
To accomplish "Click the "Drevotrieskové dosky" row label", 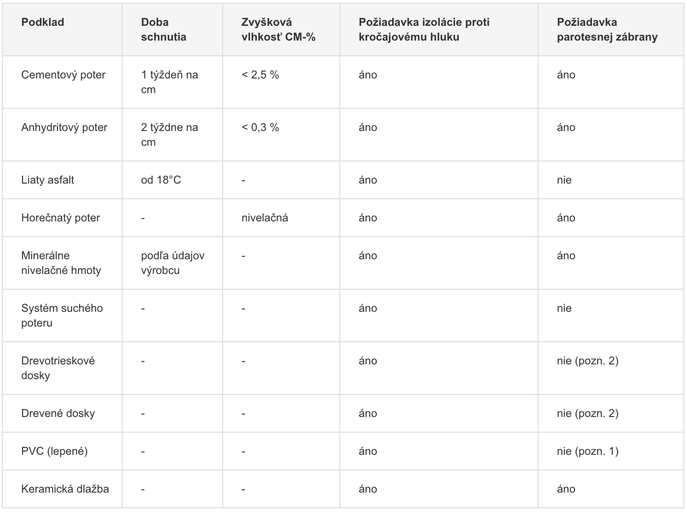I will tap(58, 368).
